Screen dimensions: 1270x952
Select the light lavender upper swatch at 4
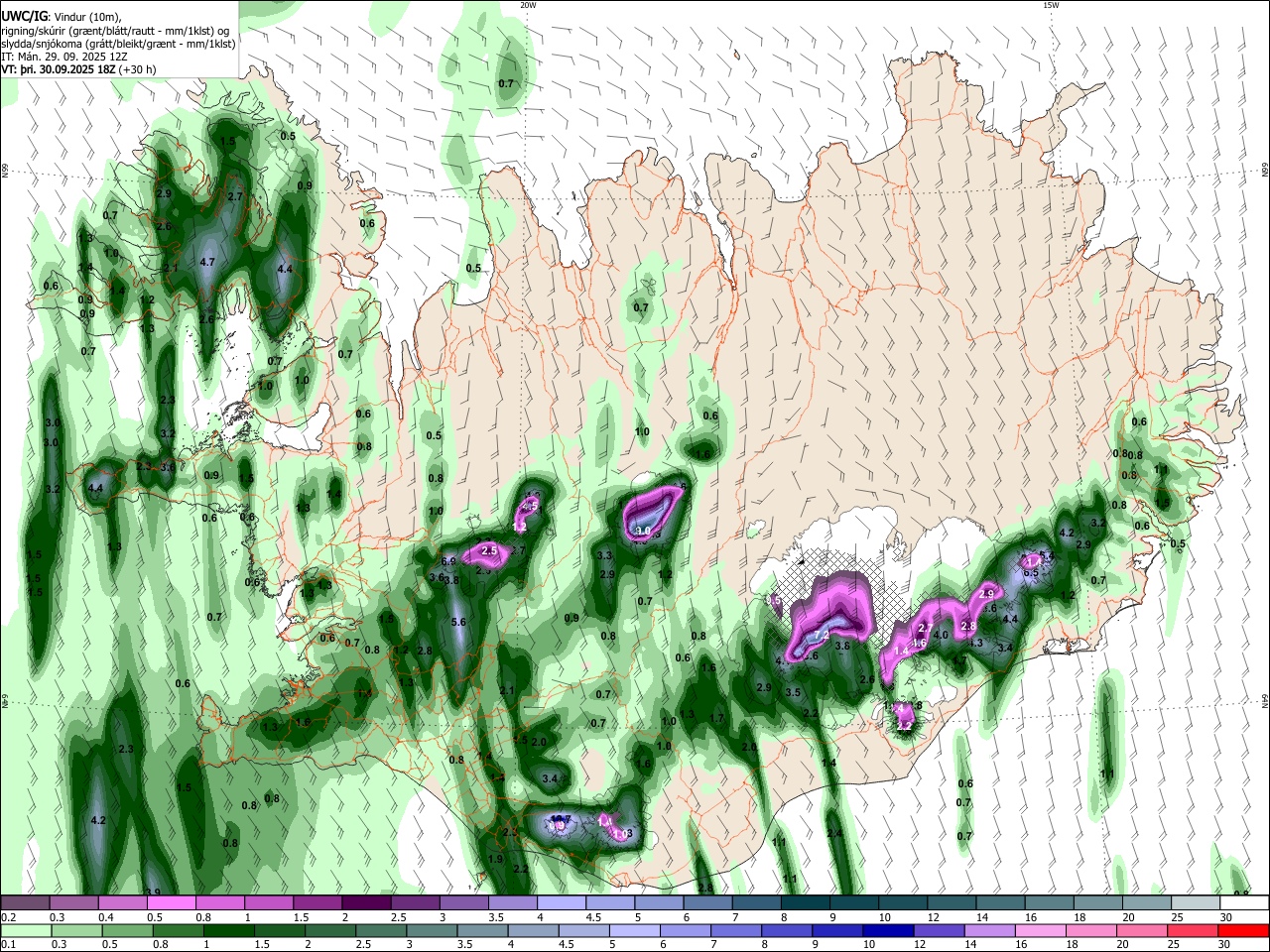point(560,903)
